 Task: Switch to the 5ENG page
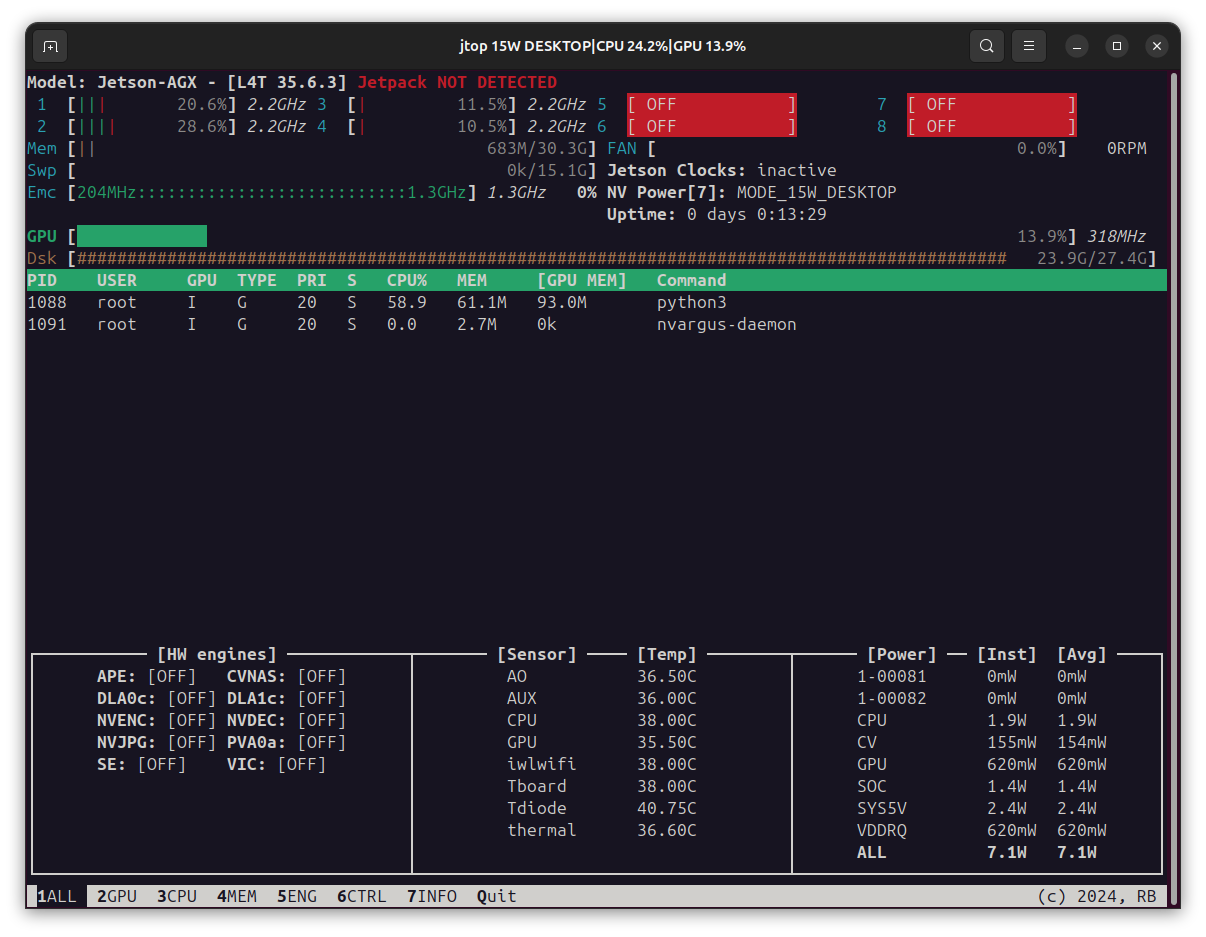pyautogui.click(x=297, y=896)
